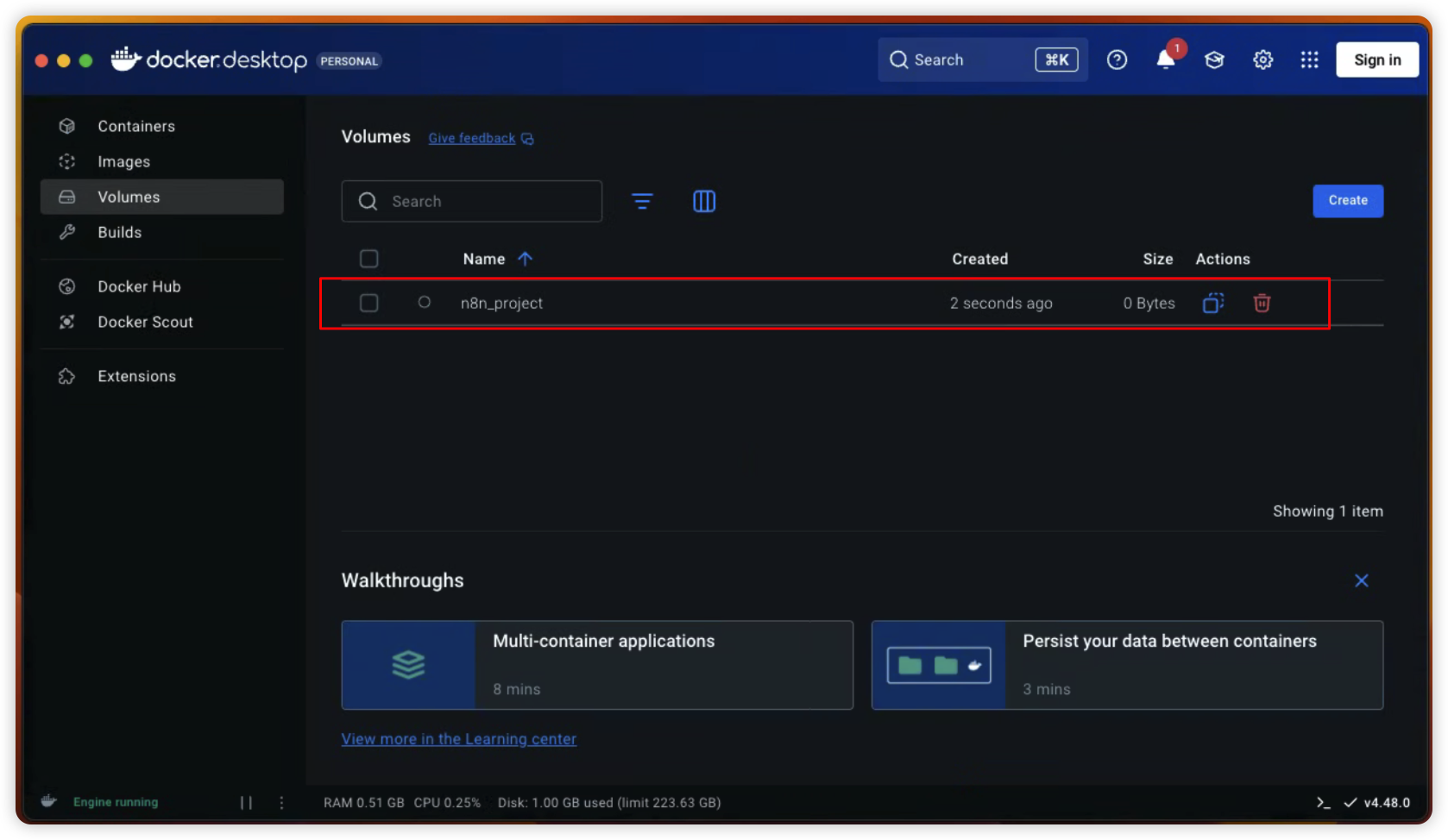
Task: Open the column display options icon
Action: (x=704, y=201)
